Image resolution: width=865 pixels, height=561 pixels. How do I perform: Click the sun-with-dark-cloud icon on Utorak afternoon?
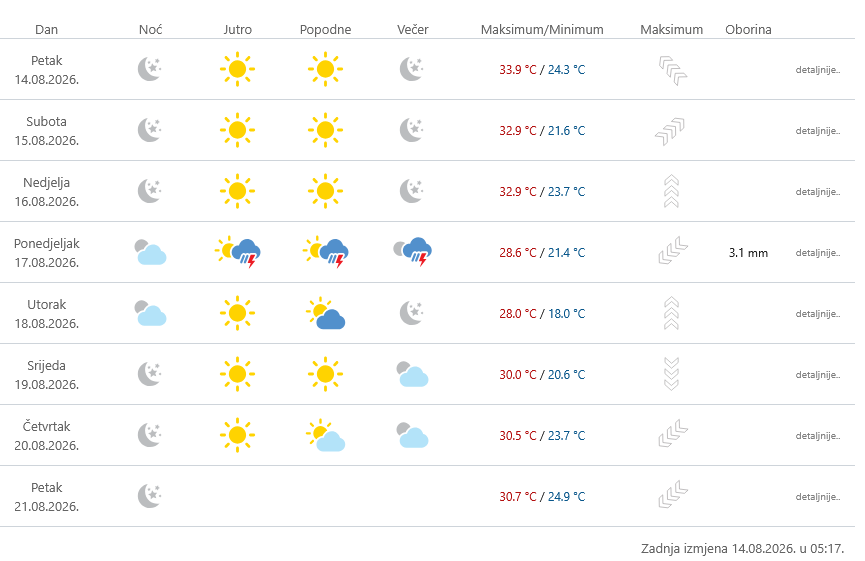[x=325, y=313]
